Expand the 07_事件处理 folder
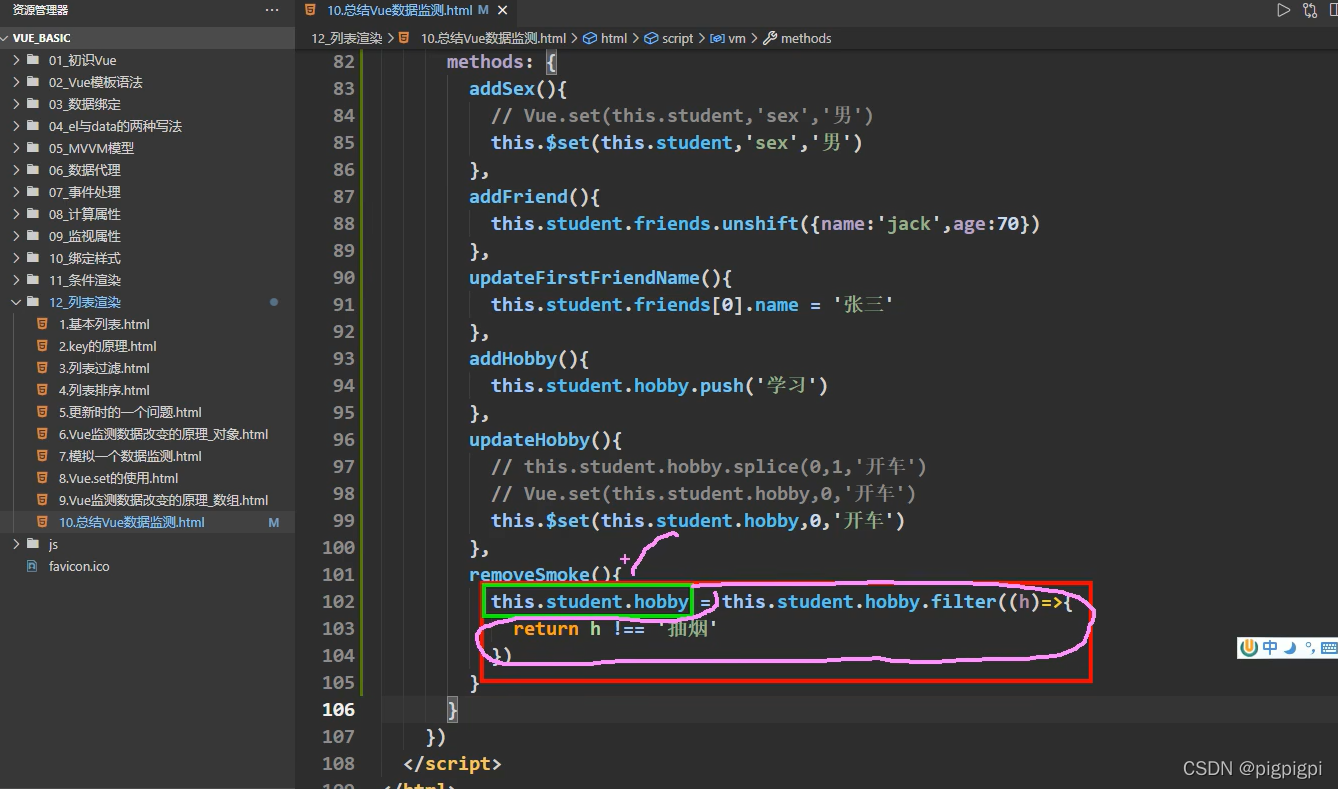 tap(148, 192)
